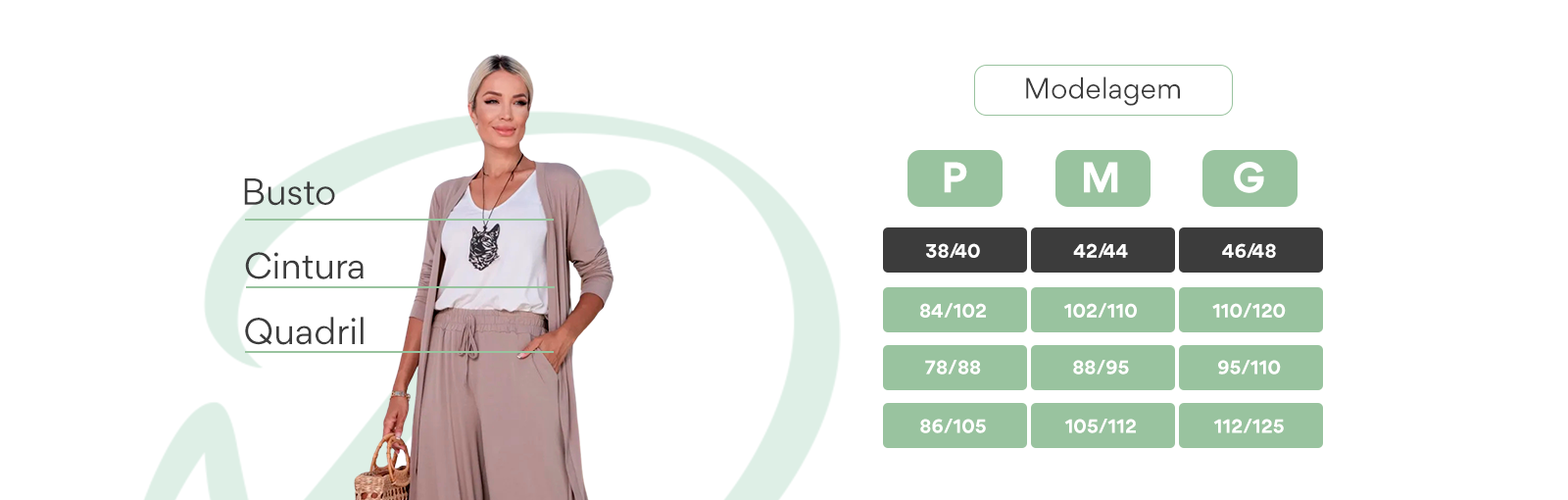Viewport: 1568px width, 500px height.
Task: Click the Quadril label
Action: (x=305, y=332)
